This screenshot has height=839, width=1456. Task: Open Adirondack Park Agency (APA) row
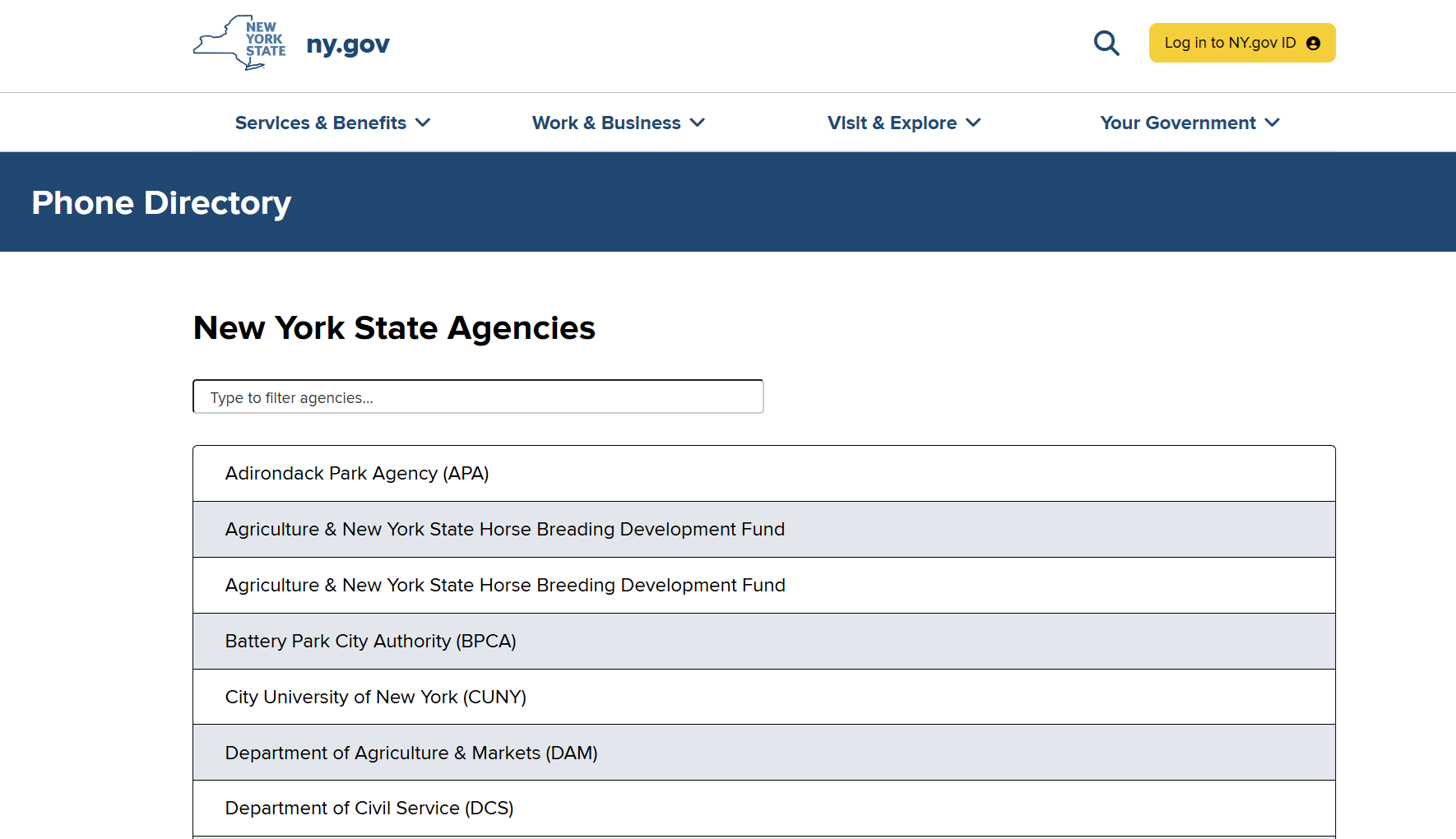(764, 474)
